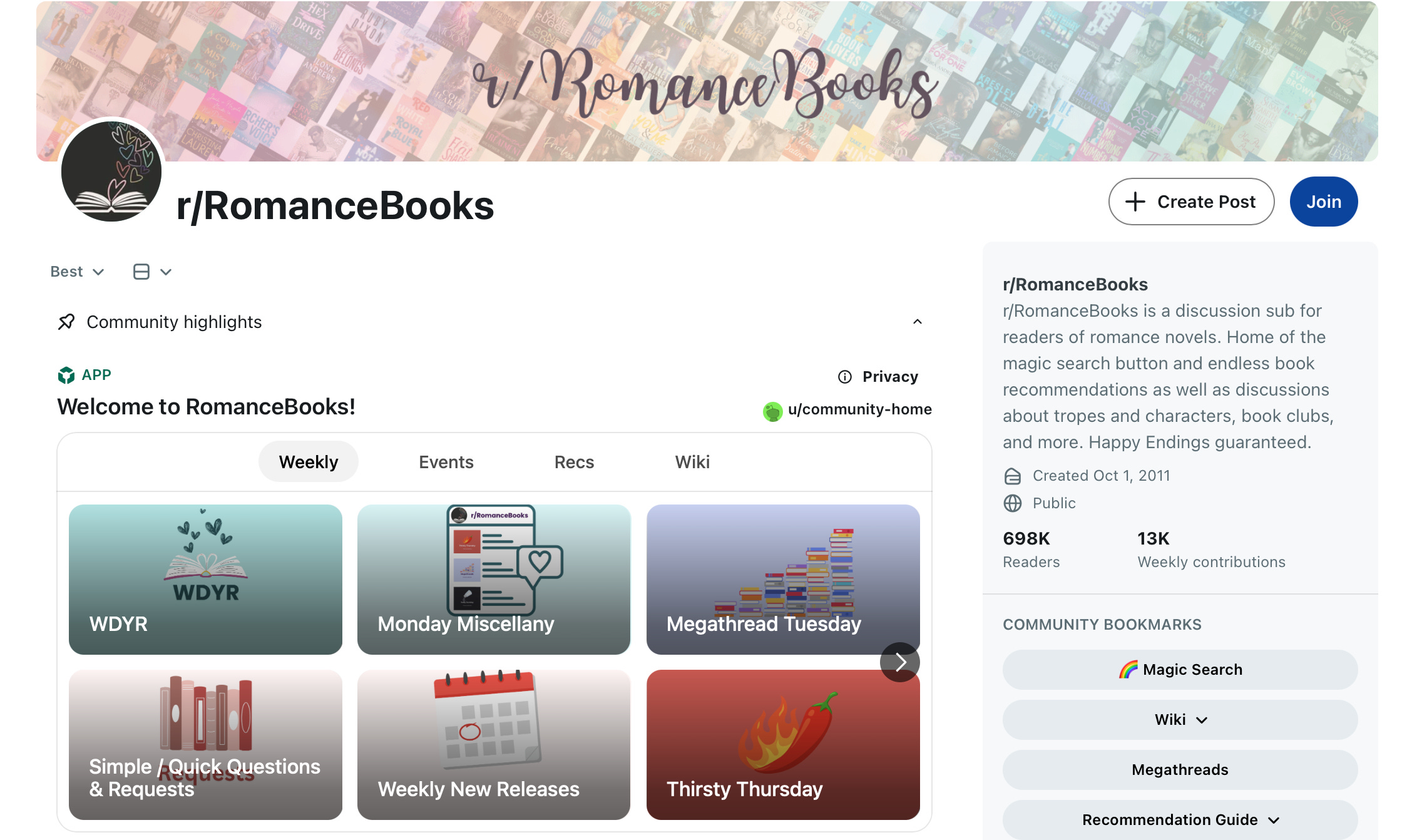Screen dimensions: 1402x840
Task: Click the RomanceBooks community avatar icon
Action: pyautogui.click(x=111, y=171)
